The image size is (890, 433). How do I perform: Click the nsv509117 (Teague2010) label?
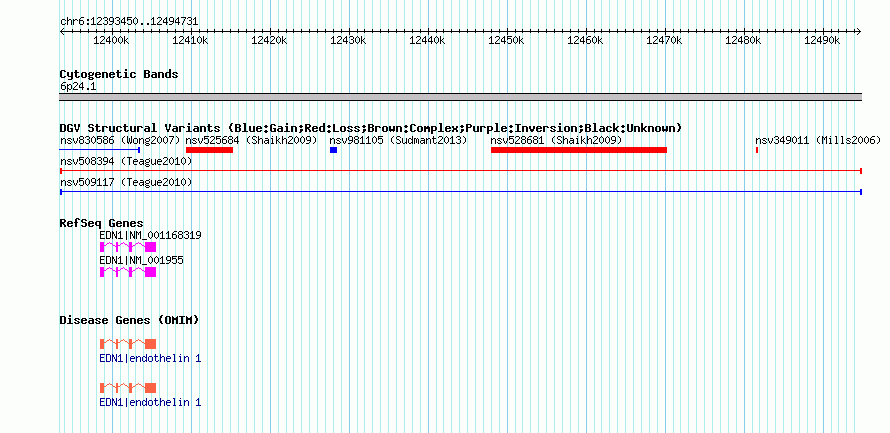126,183
